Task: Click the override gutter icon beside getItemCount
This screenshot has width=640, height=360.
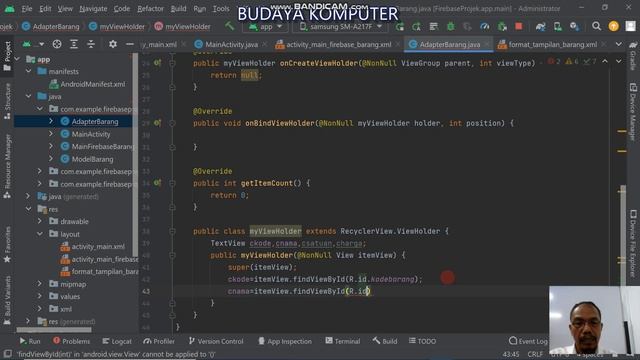Action: [158, 183]
